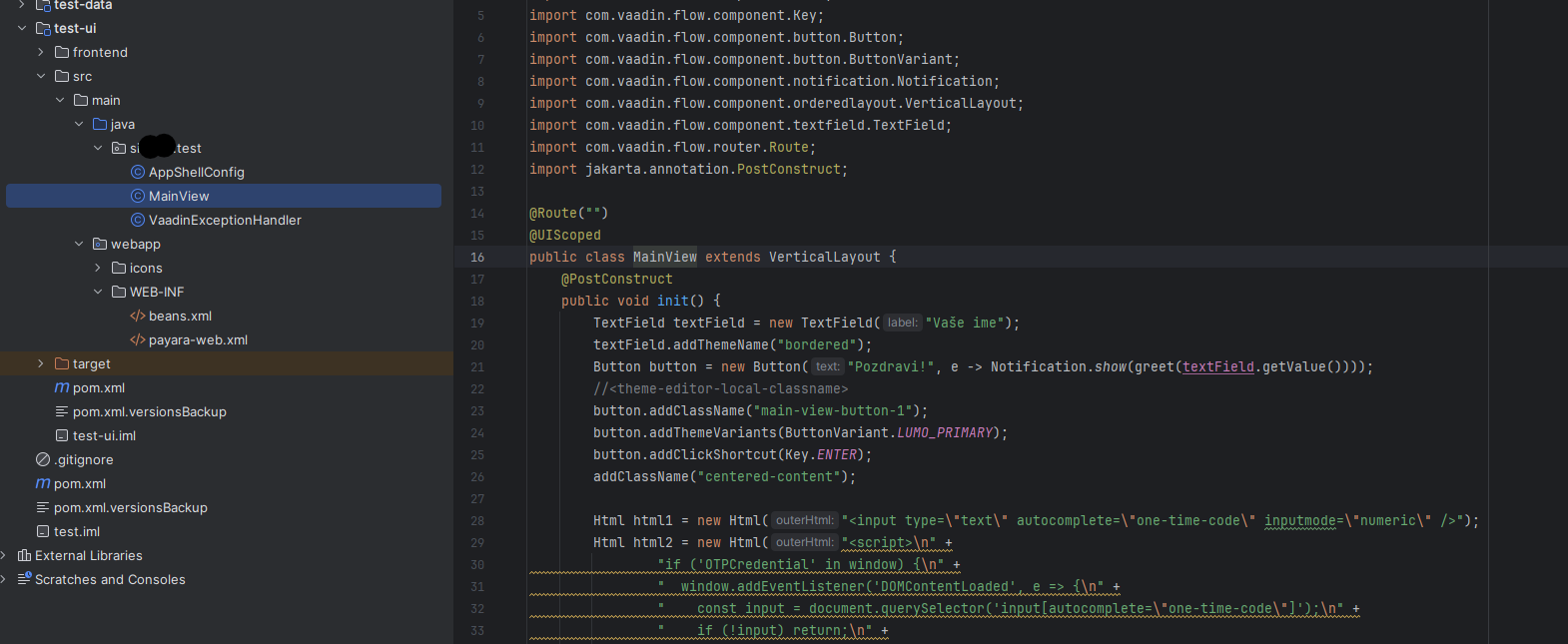This screenshot has width=1568, height=644.
Task: Collapse the webapp folder
Action: coord(79,245)
